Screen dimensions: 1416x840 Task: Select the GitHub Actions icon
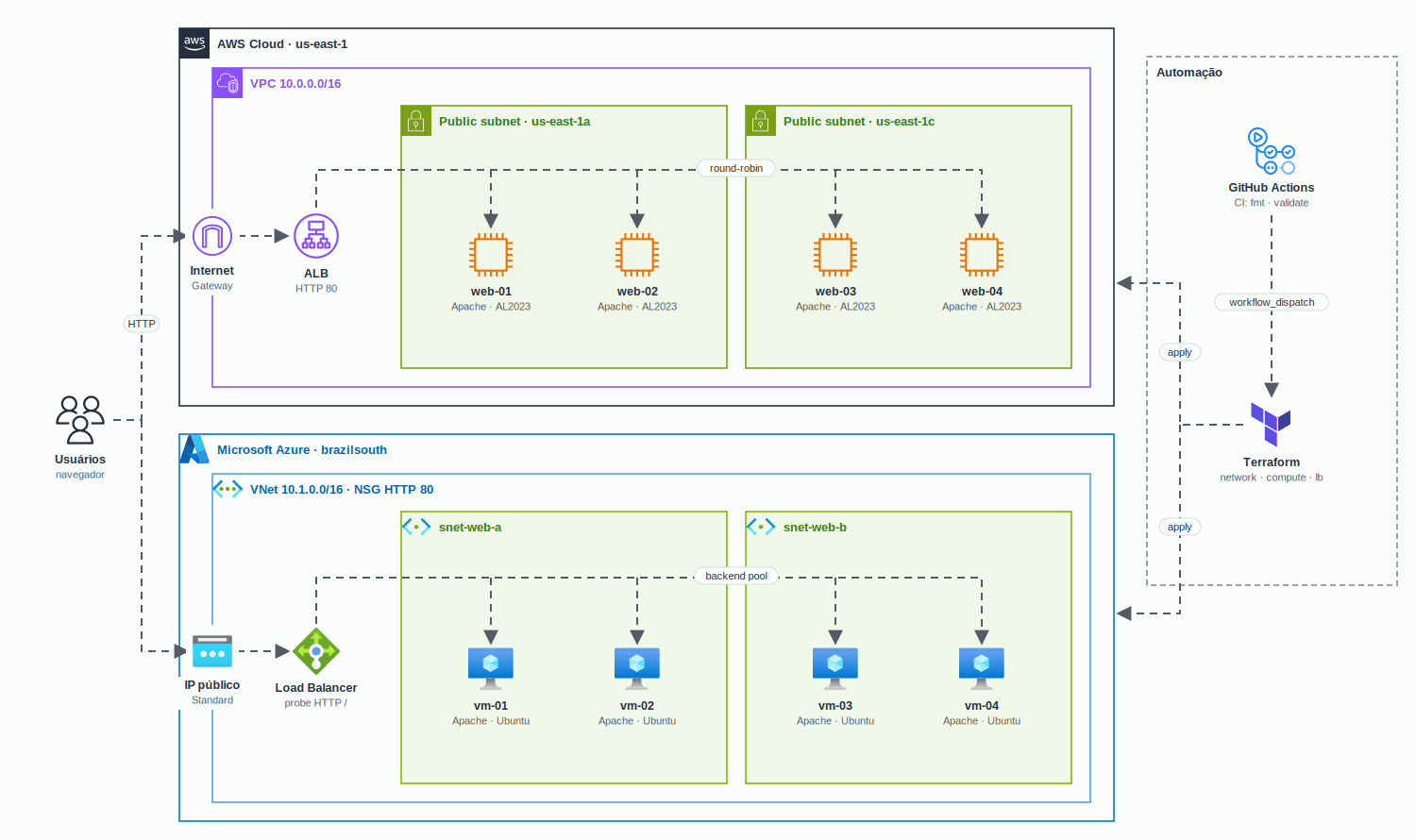pos(1272,151)
